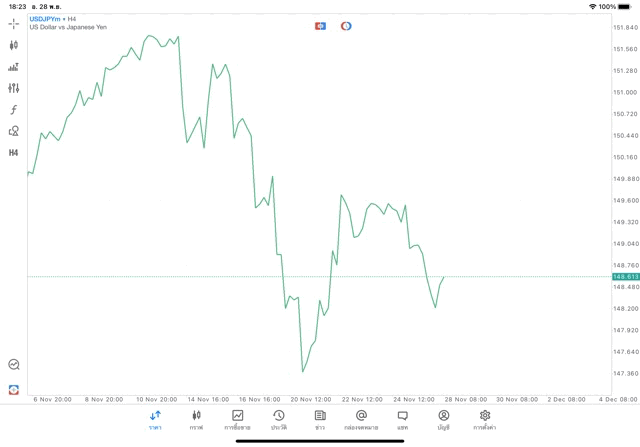Open the ข่าว (News) tab
This screenshot has width=640, height=447.
point(320,420)
